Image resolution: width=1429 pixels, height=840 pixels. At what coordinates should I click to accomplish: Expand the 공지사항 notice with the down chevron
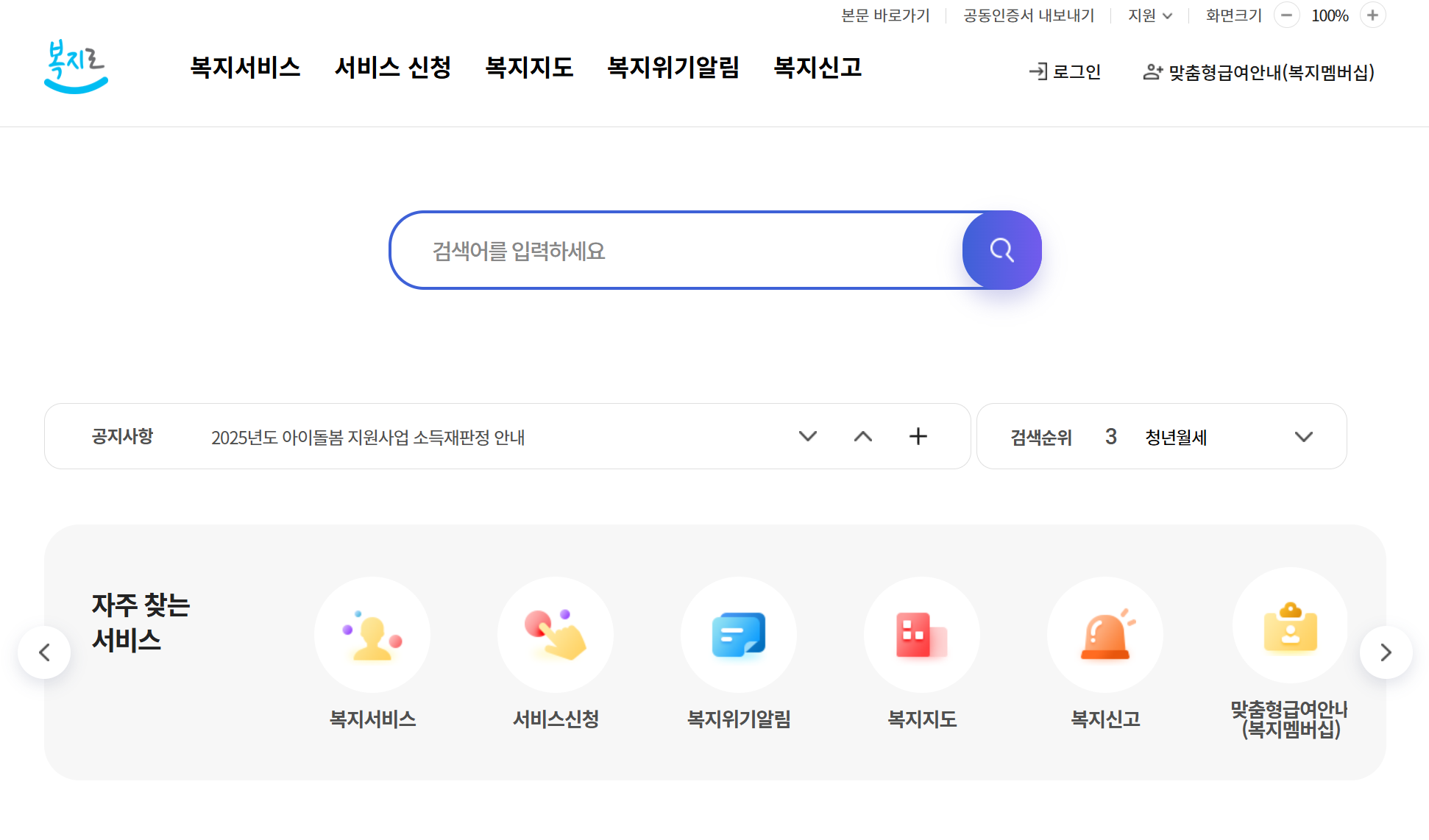tap(808, 436)
